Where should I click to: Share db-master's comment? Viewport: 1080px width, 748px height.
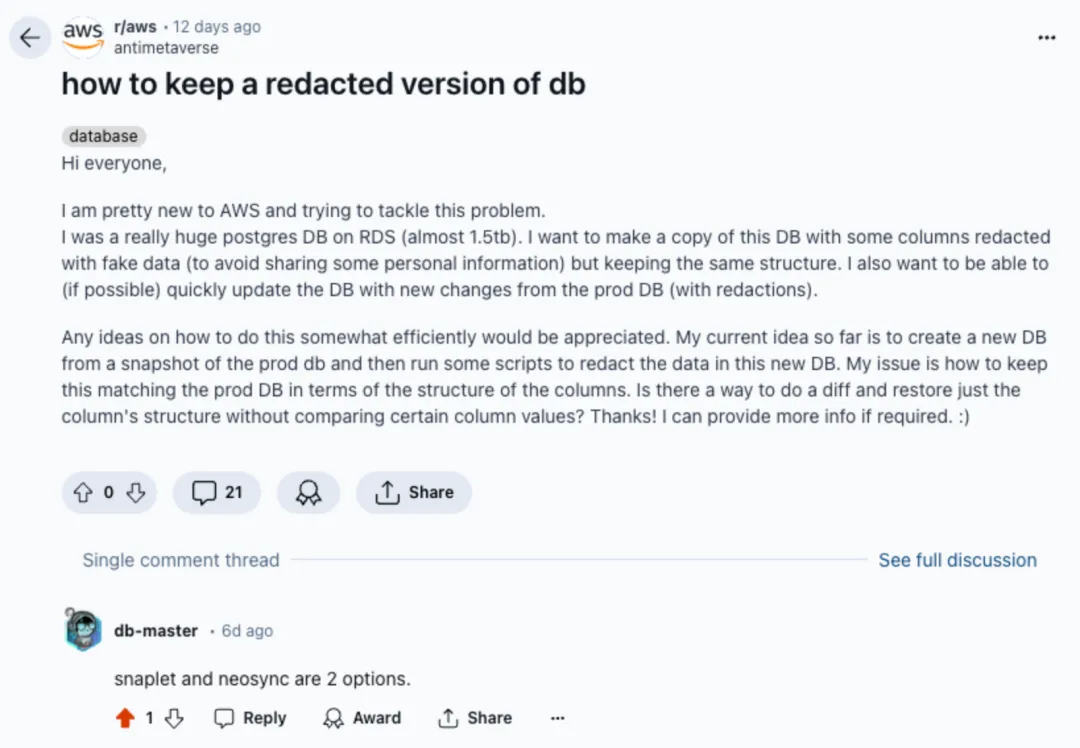[x=475, y=718]
